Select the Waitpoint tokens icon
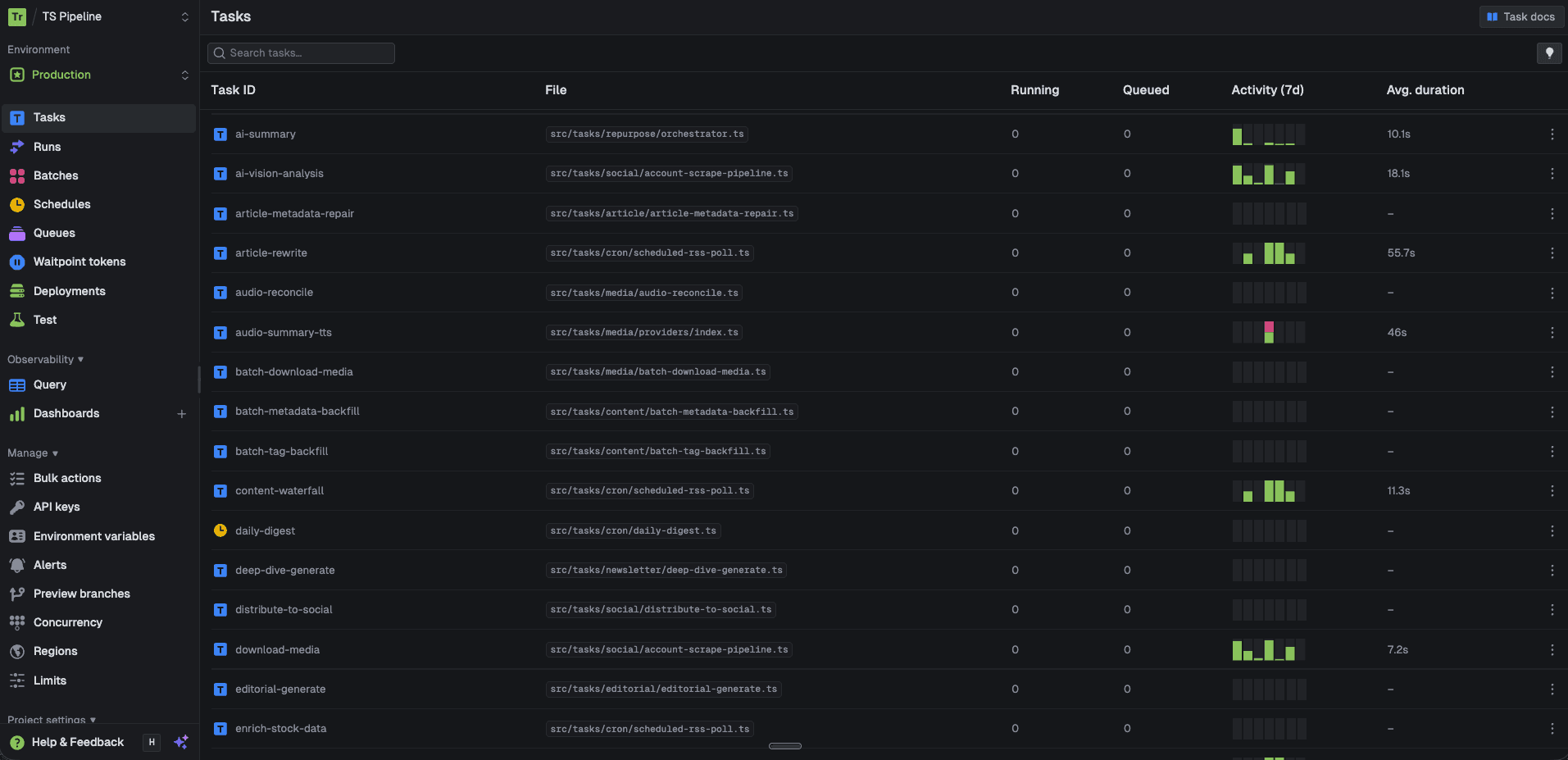1568x760 pixels. coord(18,262)
